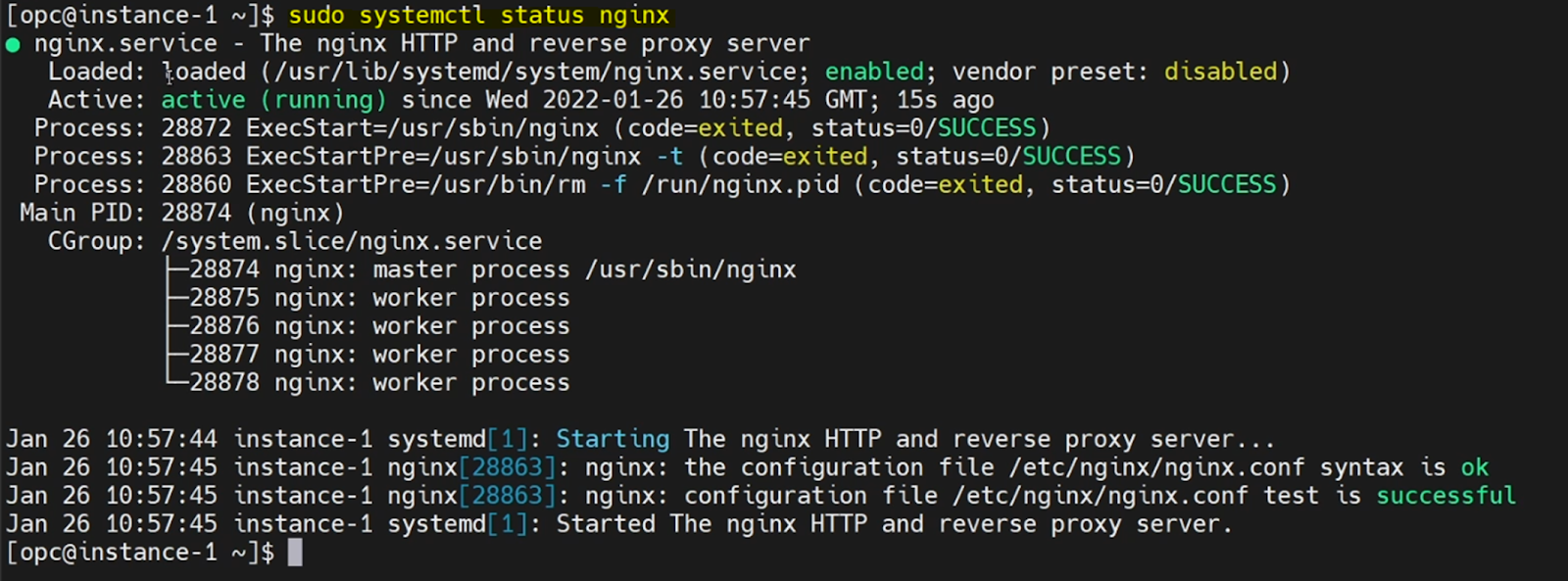Click the worker process row with PID 28876
Image resolution: width=1568 pixels, height=581 pixels.
[379, 327]
